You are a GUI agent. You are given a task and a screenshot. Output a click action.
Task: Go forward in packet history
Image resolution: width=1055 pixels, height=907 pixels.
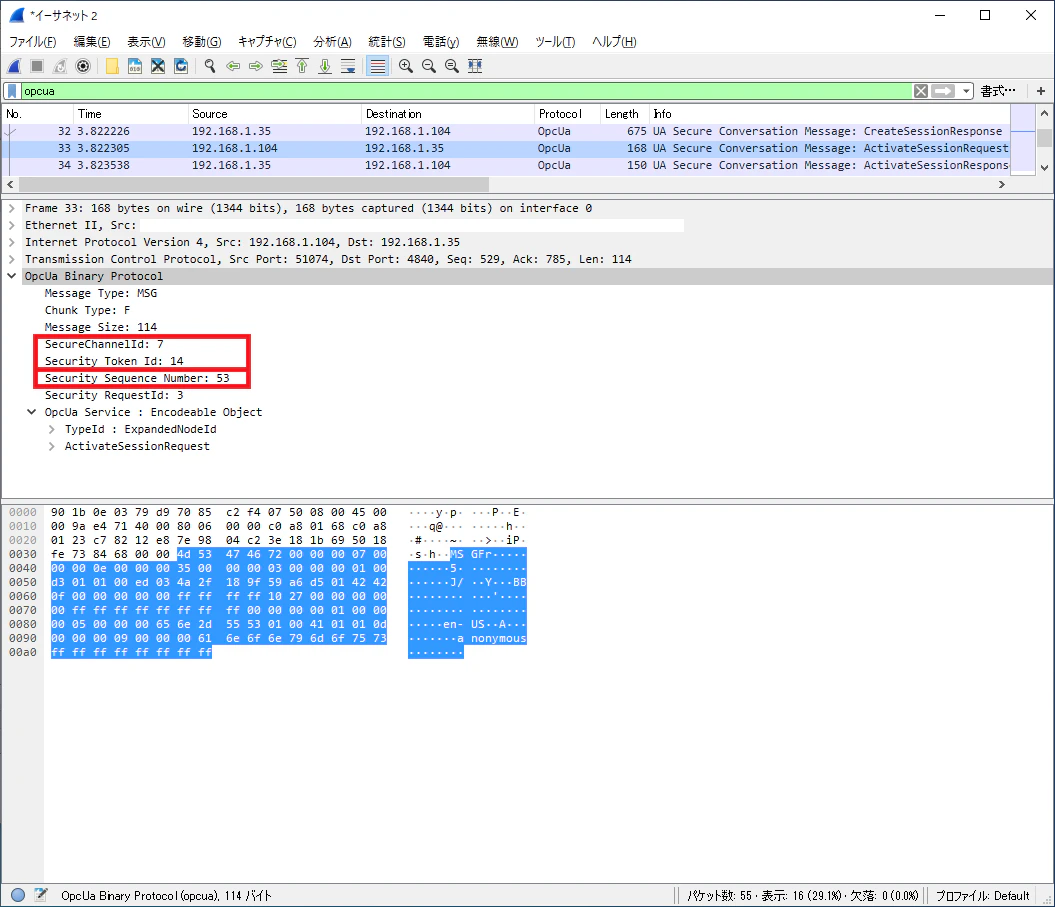[256, 66]
